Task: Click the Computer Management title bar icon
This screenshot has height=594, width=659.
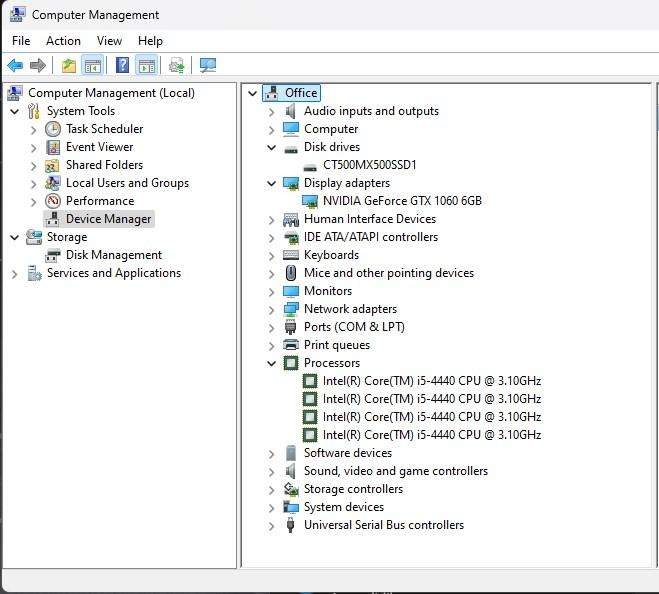Action: click(17, 14)
